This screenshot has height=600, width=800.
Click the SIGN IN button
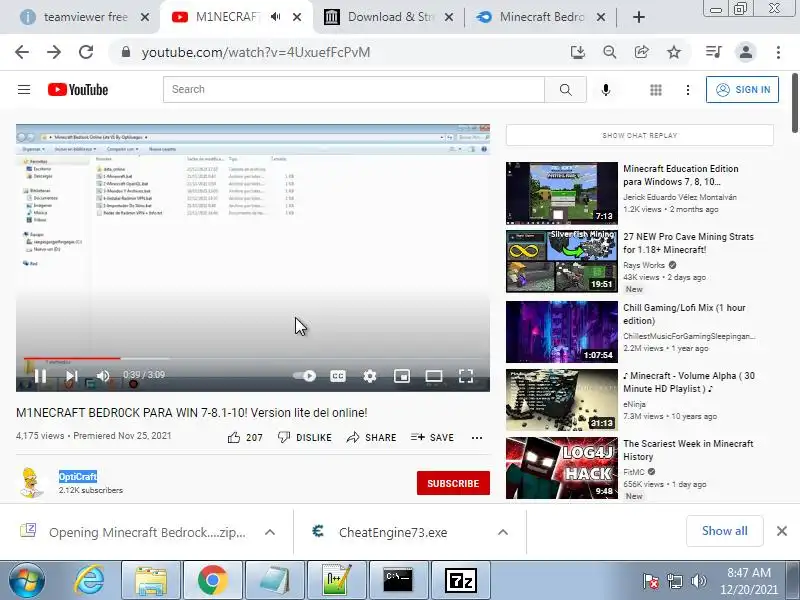[742, 90]
